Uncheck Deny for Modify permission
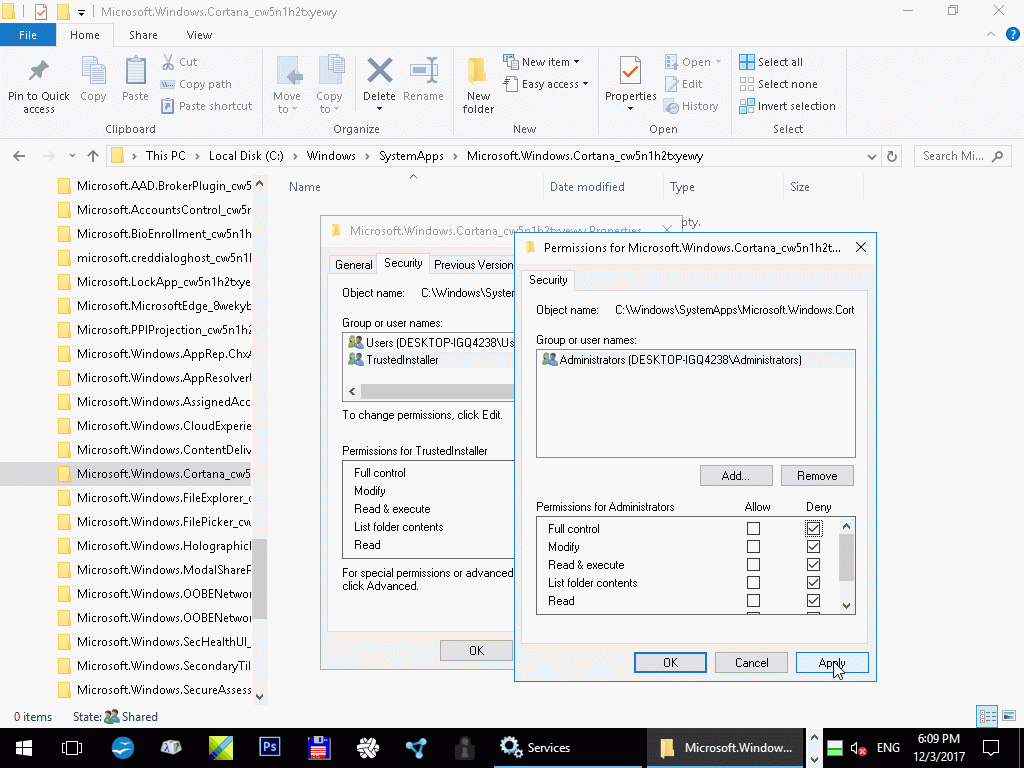This screenshot has width=1024, height=768. (x=813, y=547)
